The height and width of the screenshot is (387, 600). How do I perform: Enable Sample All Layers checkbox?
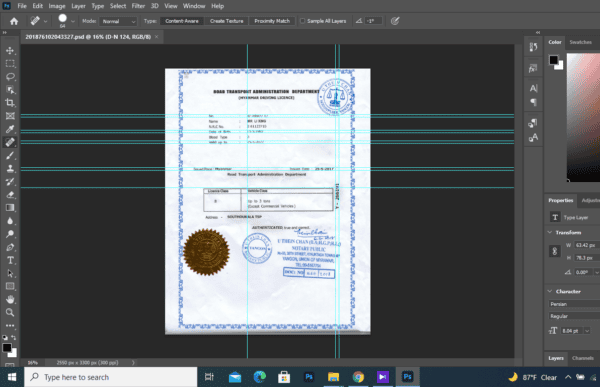tap(302, 21)
